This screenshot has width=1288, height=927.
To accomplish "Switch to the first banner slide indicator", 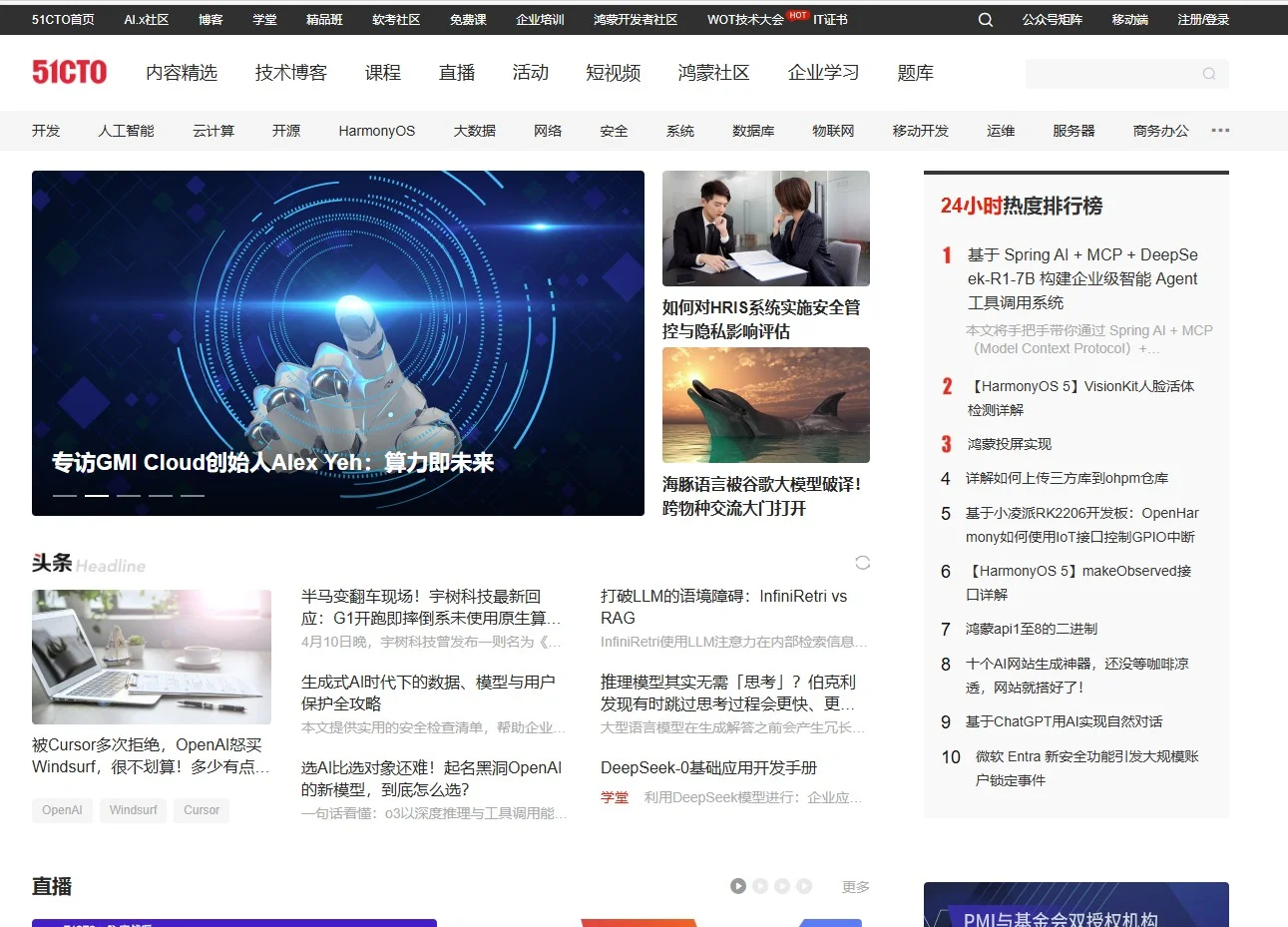I will point(64,495).
